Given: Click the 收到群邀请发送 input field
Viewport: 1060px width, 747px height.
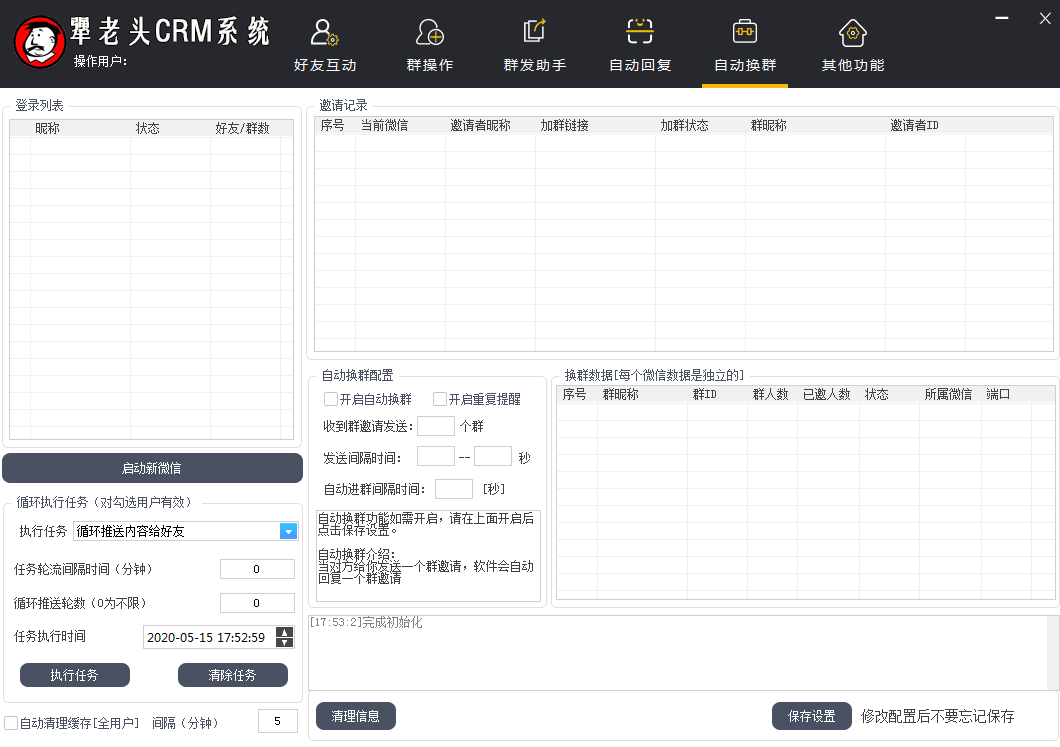Looking at the screenshot, I should tap(435, 426).
